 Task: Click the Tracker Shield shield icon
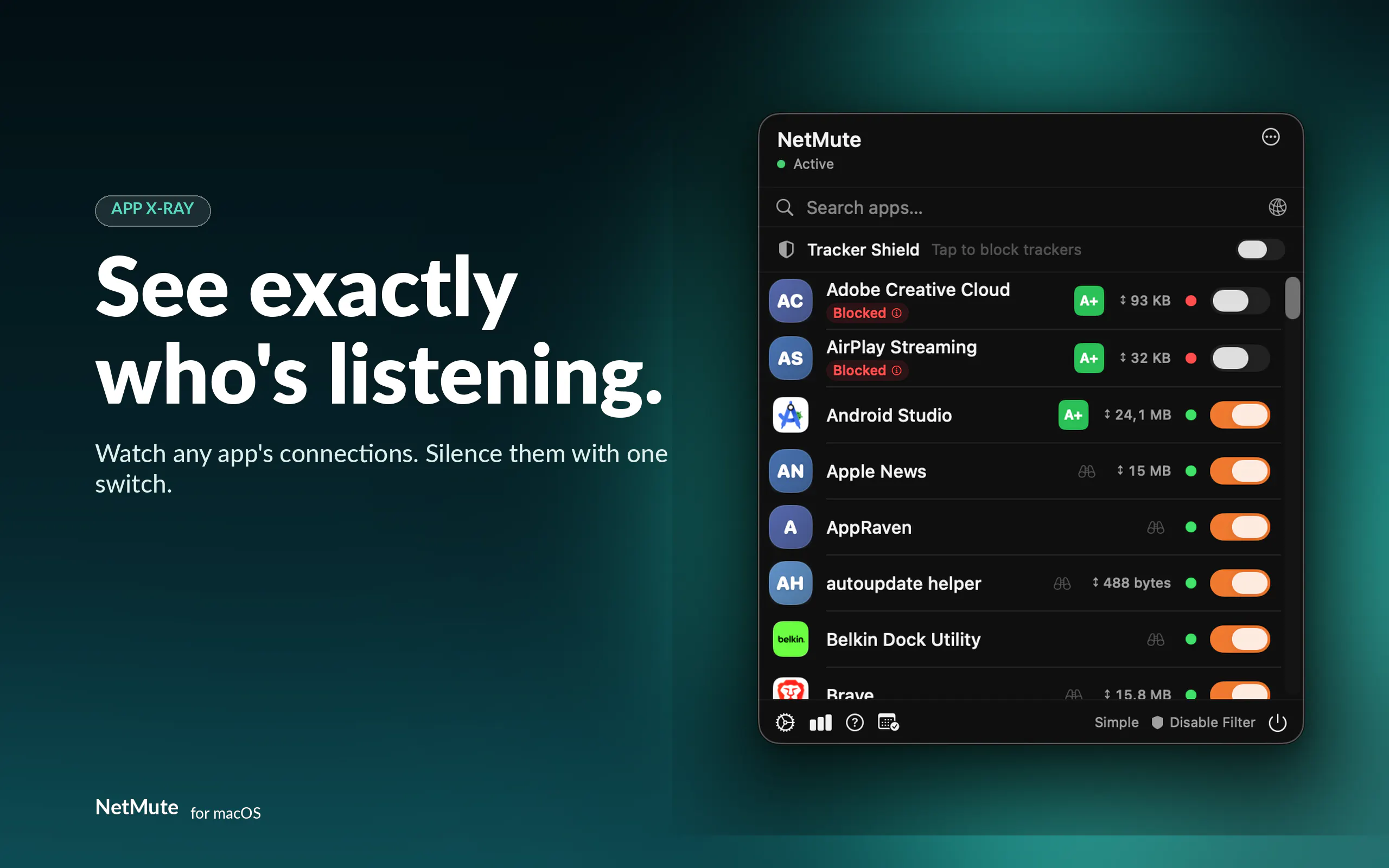(786, 250)
